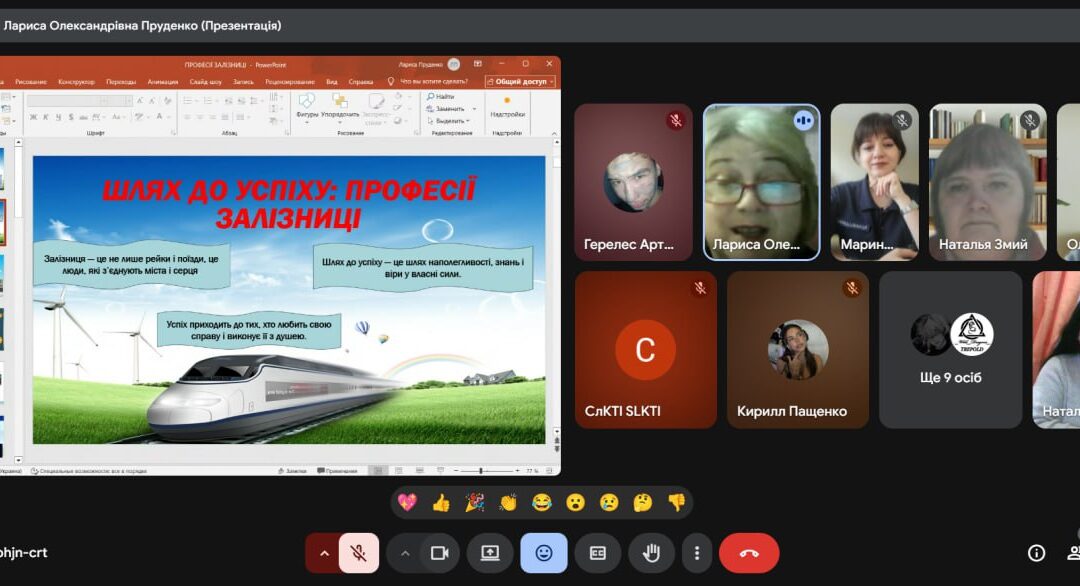The image size is (1080, 586).
Task: Unmute the microphone
Action: click(x=358, y=553)
